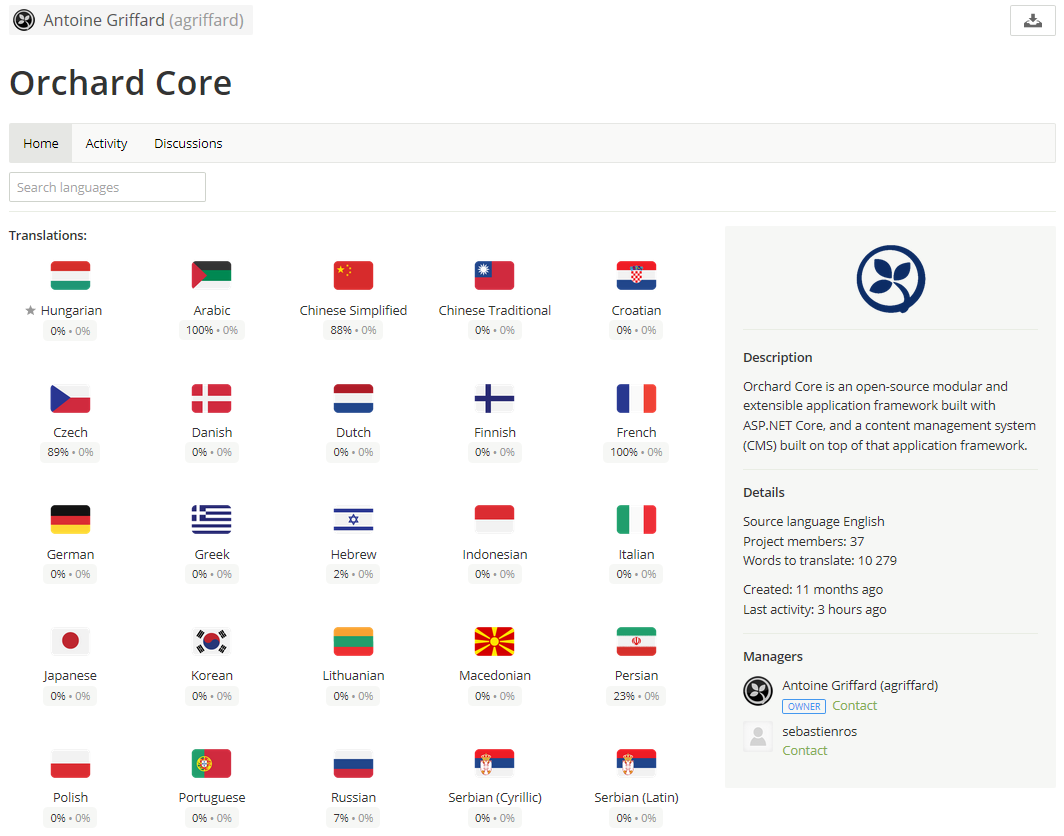This screenshot has height=836, width=1064.
Task: Open sebastienros manager profile name
Action: pyautogui.click(x=820, y=732)
